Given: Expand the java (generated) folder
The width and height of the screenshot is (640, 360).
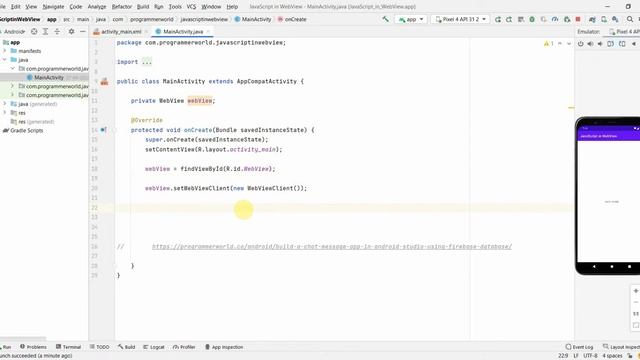Looking at the screenshot, I should click(x=5, y=104).
